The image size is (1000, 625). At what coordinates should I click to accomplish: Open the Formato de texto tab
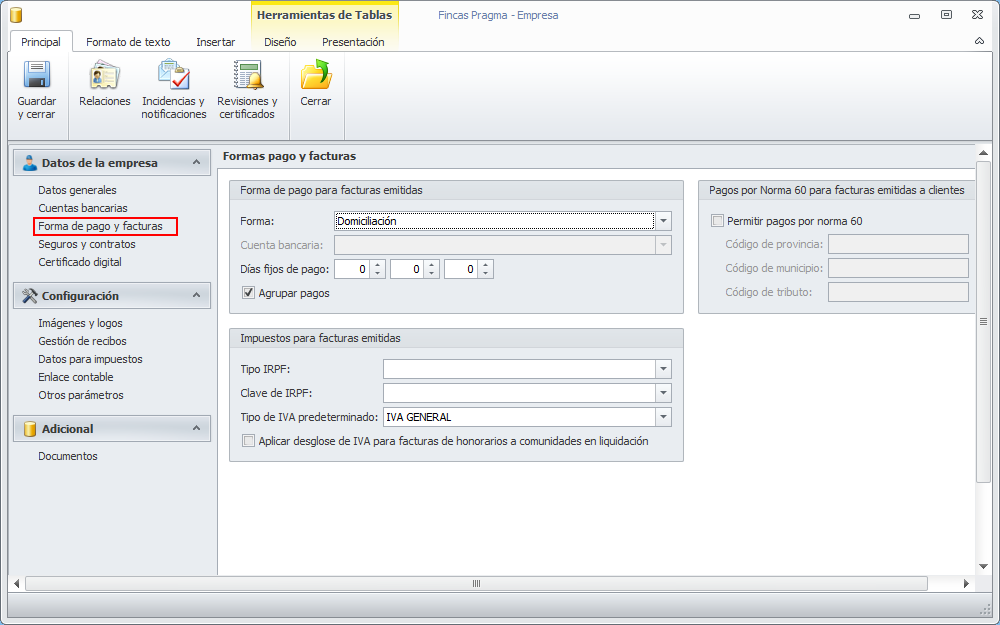[128, 42]
